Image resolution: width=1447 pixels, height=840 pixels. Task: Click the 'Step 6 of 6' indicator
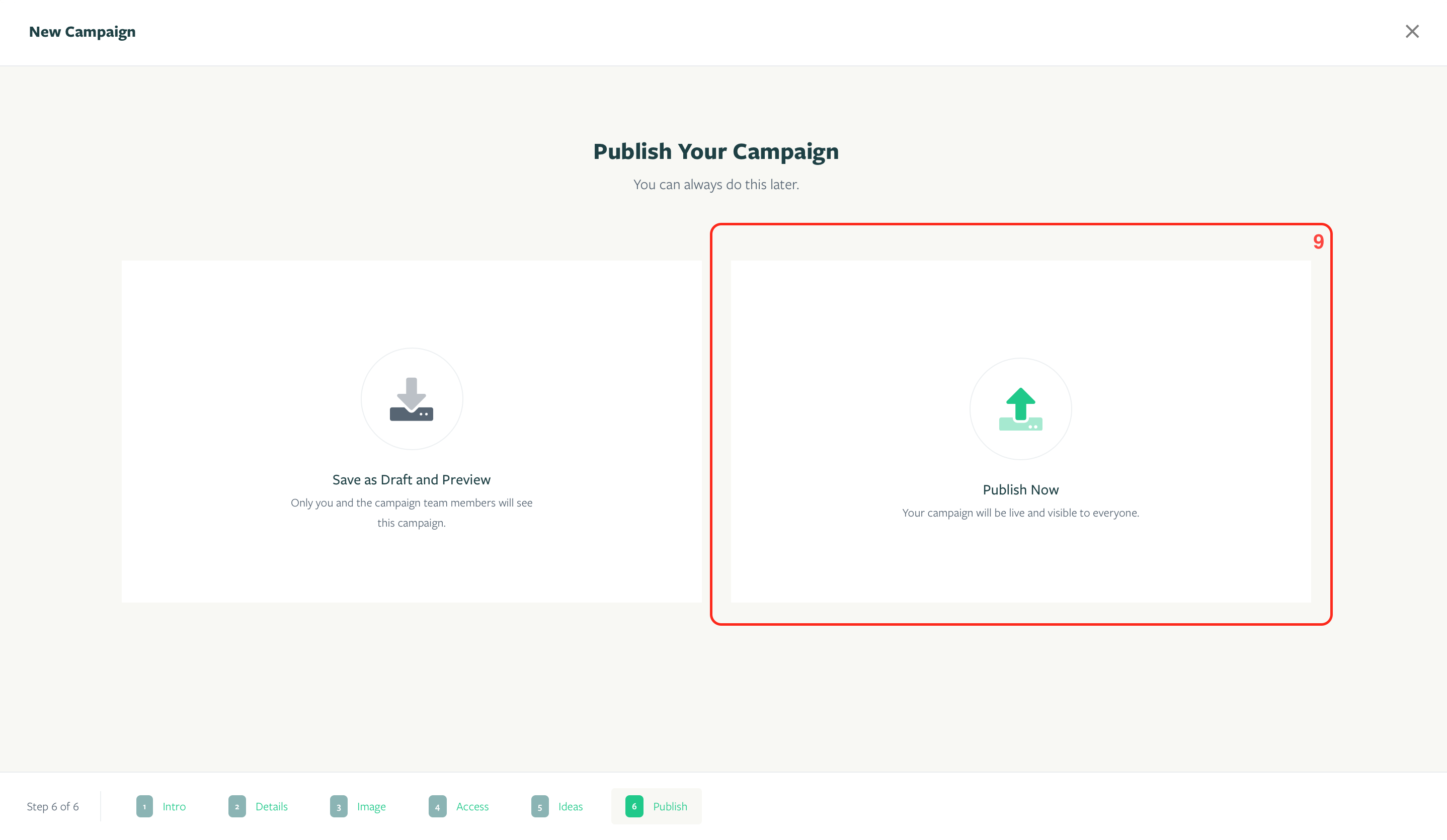[53, 806]
